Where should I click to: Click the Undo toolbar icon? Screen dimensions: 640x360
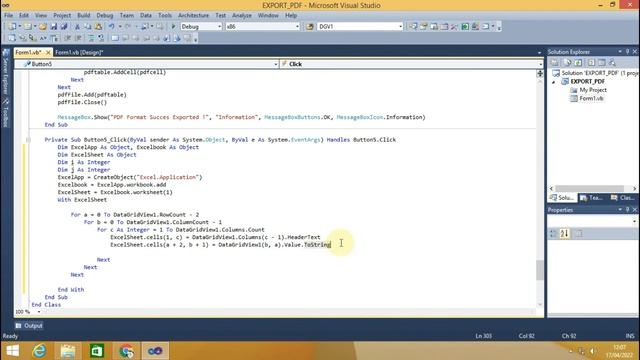tap(111, 27)
